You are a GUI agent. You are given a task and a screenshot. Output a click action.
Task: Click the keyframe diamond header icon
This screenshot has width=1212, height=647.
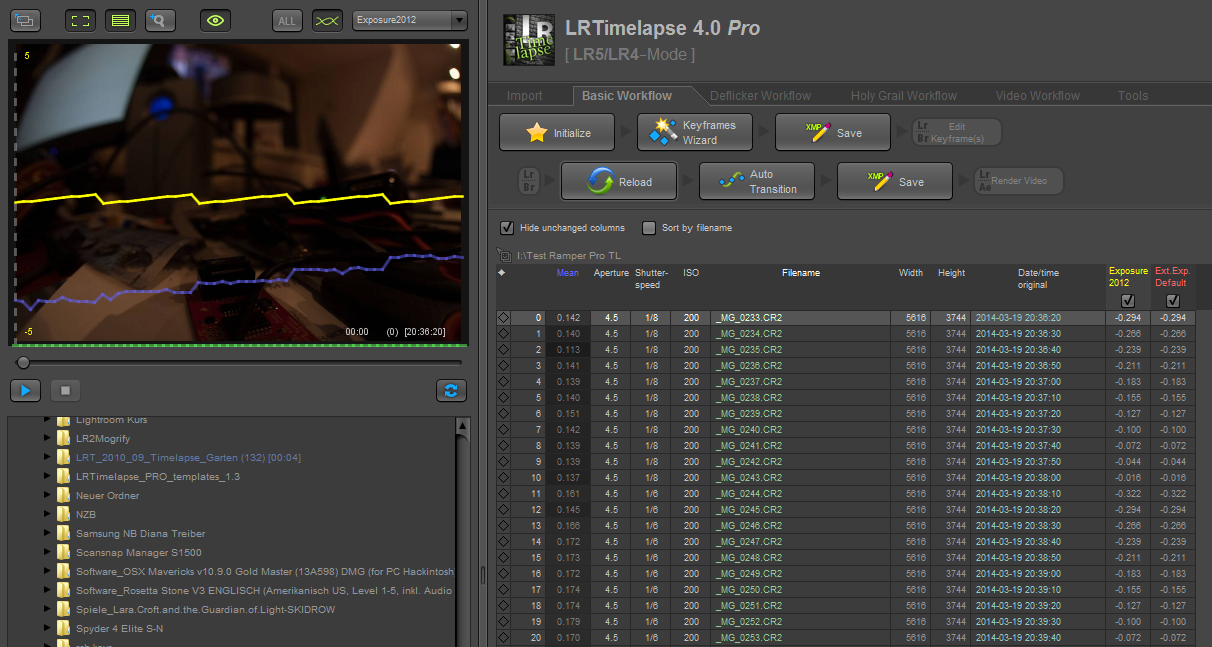[502, 273]
